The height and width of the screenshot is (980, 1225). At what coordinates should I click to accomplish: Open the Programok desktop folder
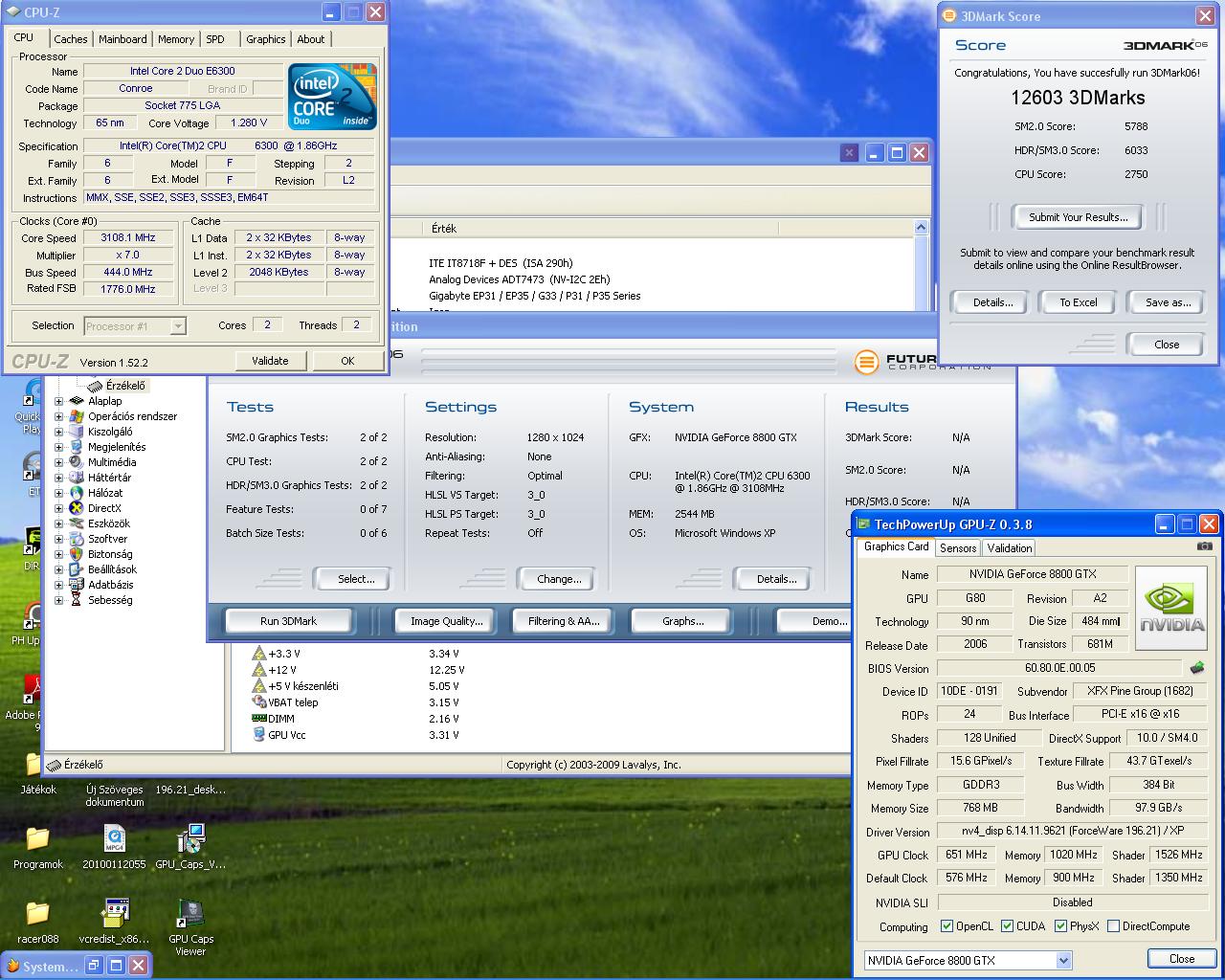pos(37,838)
